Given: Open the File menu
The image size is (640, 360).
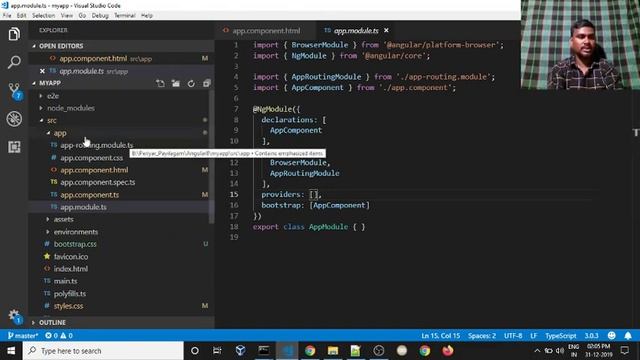Looking at the screenshot, I should tap(7, 16).
